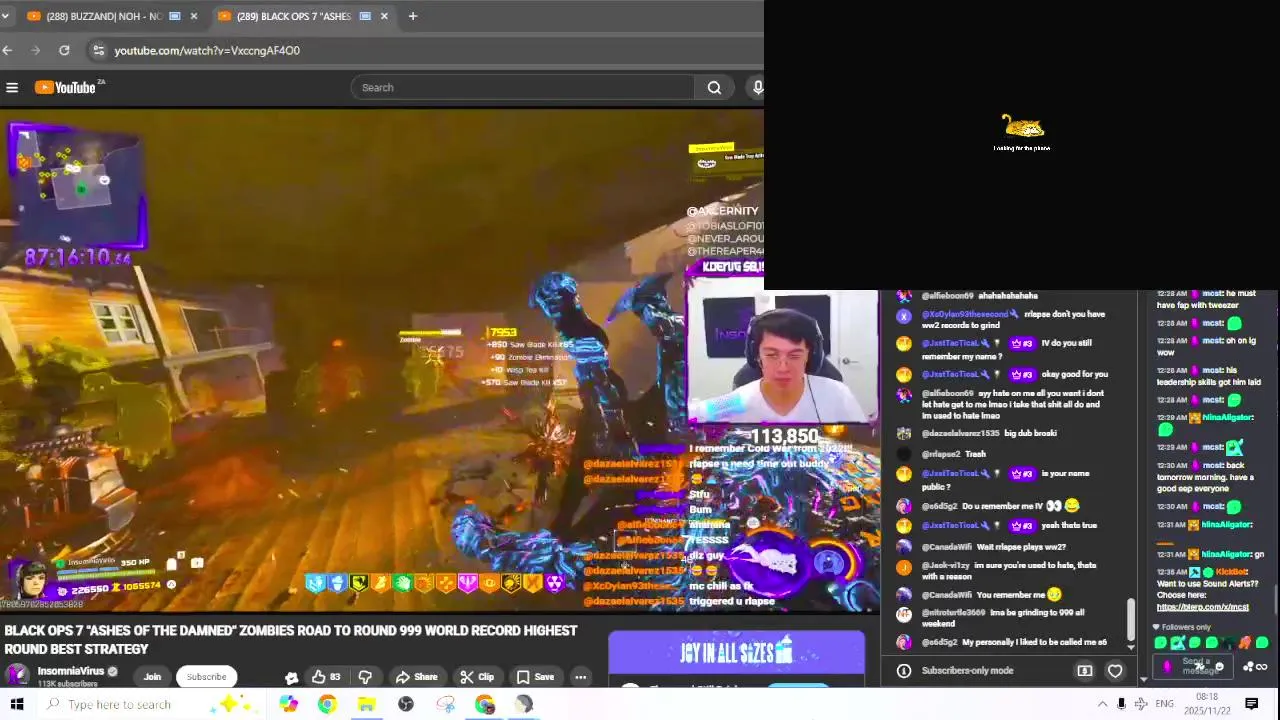Close the BLACK OPS 7 tab
Image resolution: width=1280 pixels, height=720 pixels.
click(384, 16)
